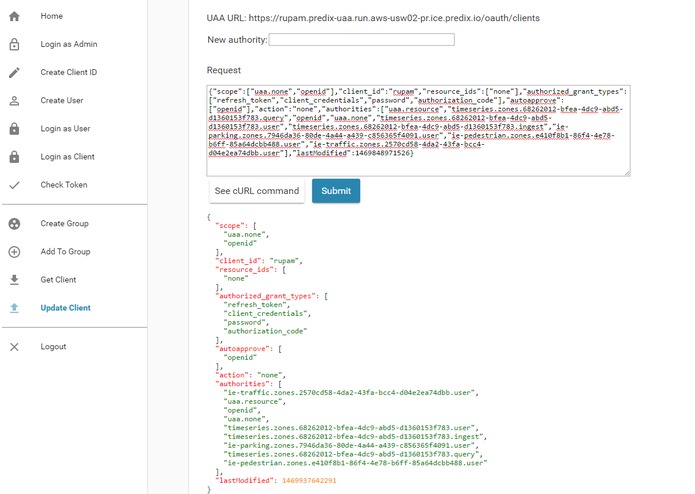Click the Home house icon

coord(14,16)
